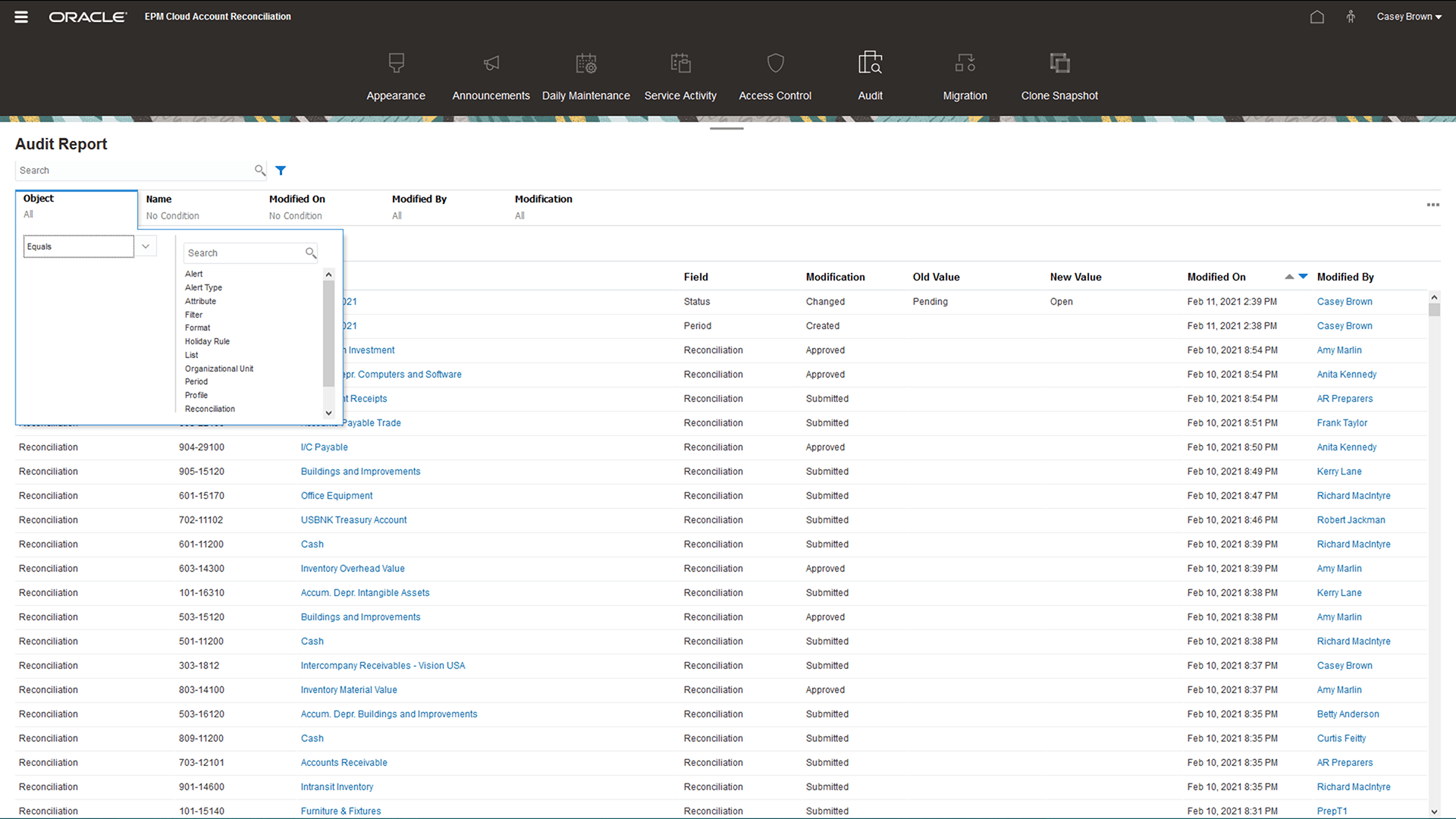Open the Clone Snapshot icon
The height and width of the screenshot is (819, 1456).
[x=1059, y=63]
